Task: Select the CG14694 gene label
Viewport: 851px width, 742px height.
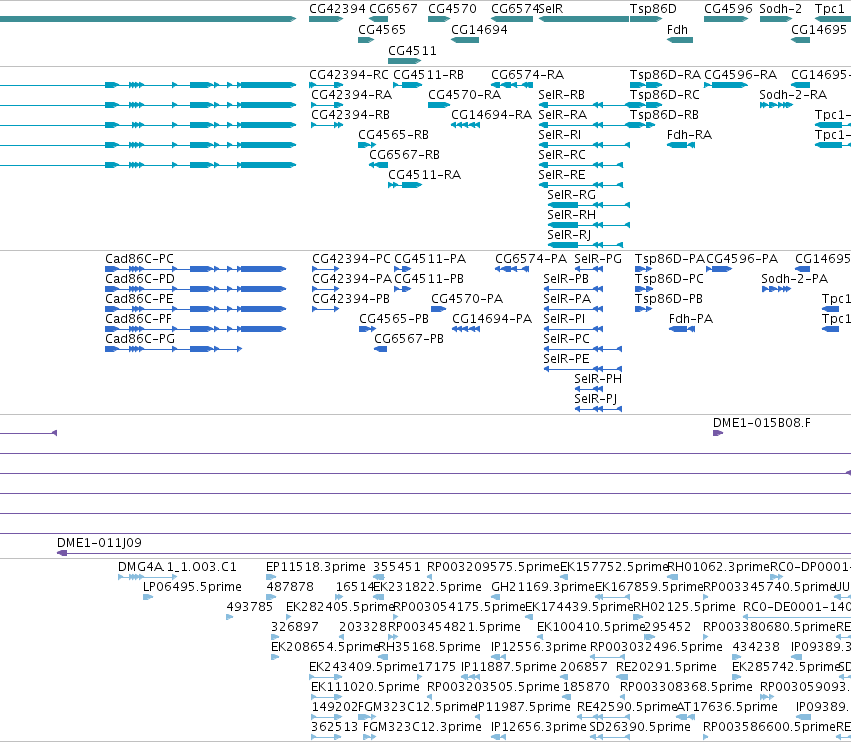Action: point(479,29)
